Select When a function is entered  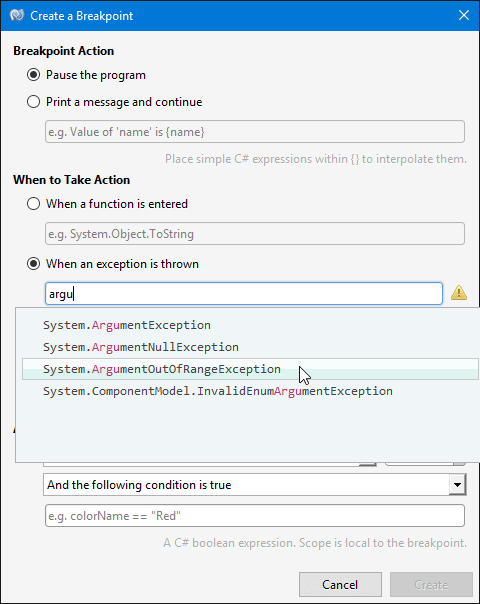tap(34, 203)
